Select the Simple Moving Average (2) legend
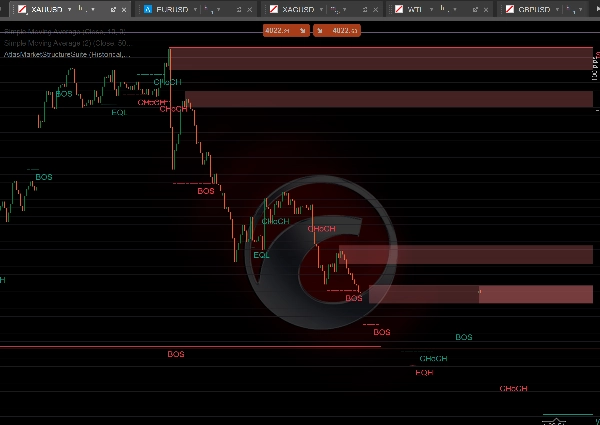The image size is (600, 425). (x=67, y=43)
